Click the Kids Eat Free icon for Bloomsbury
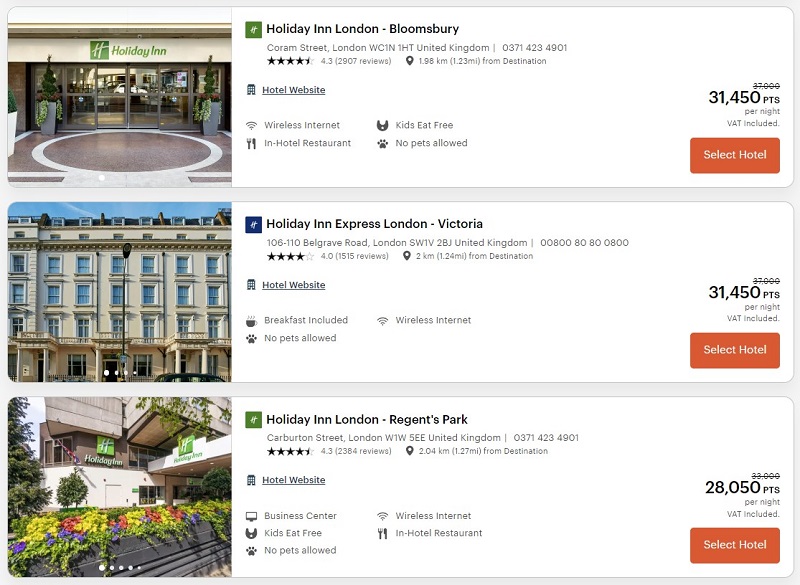Image resolution: width=800 pixels, height=585 pixels. 382,125
